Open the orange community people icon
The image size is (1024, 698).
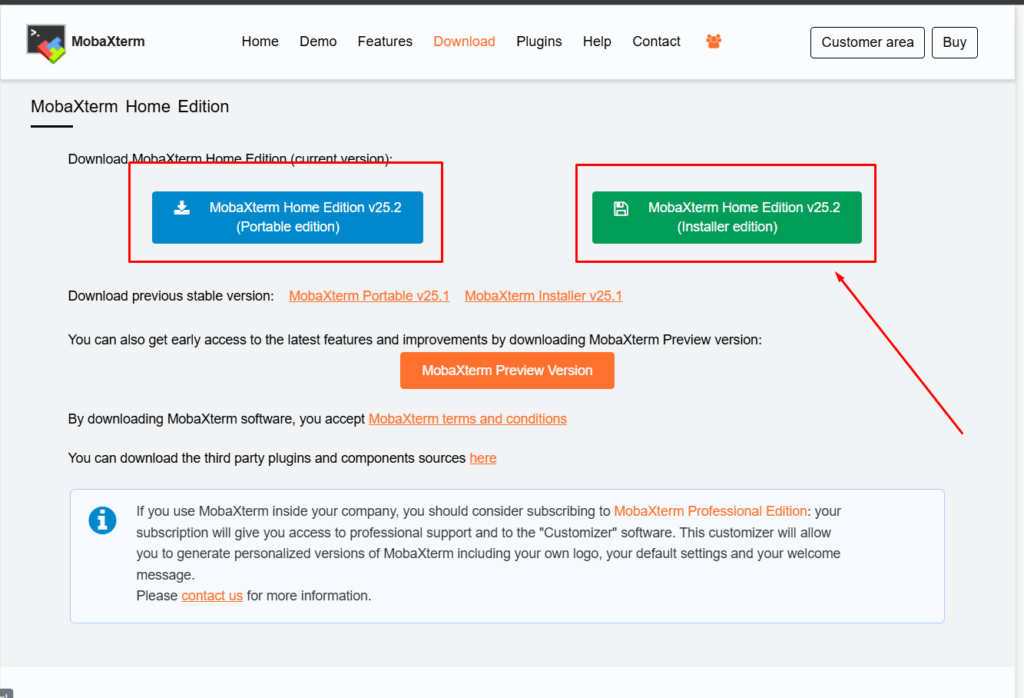(x=713, y=42)
